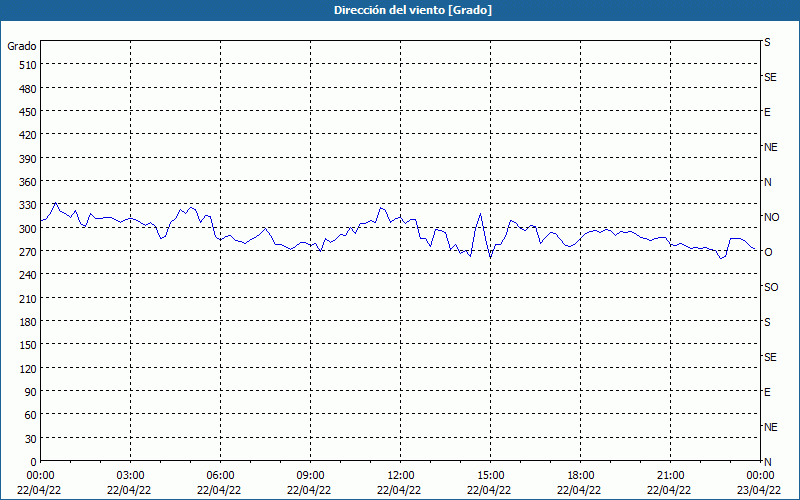Select the 390 value on the degree axis

click(28, 159)
